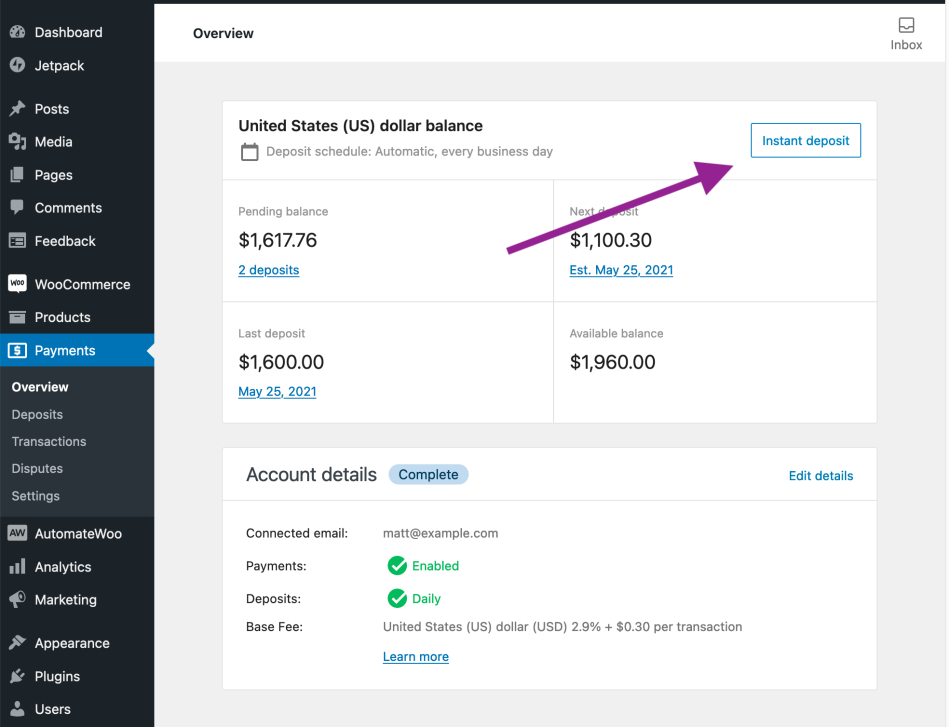This screenshot has width=949, height=727.
Task: Click the Jetpack lightning icon
Action: (x=17, y=65)
